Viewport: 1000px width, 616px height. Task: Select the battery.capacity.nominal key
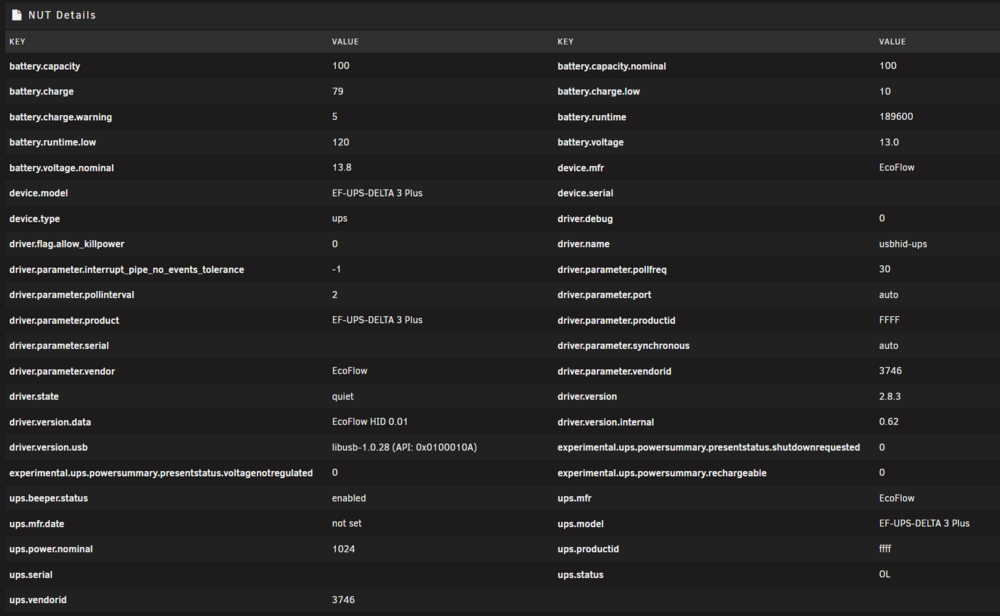(x=612, y=66)
